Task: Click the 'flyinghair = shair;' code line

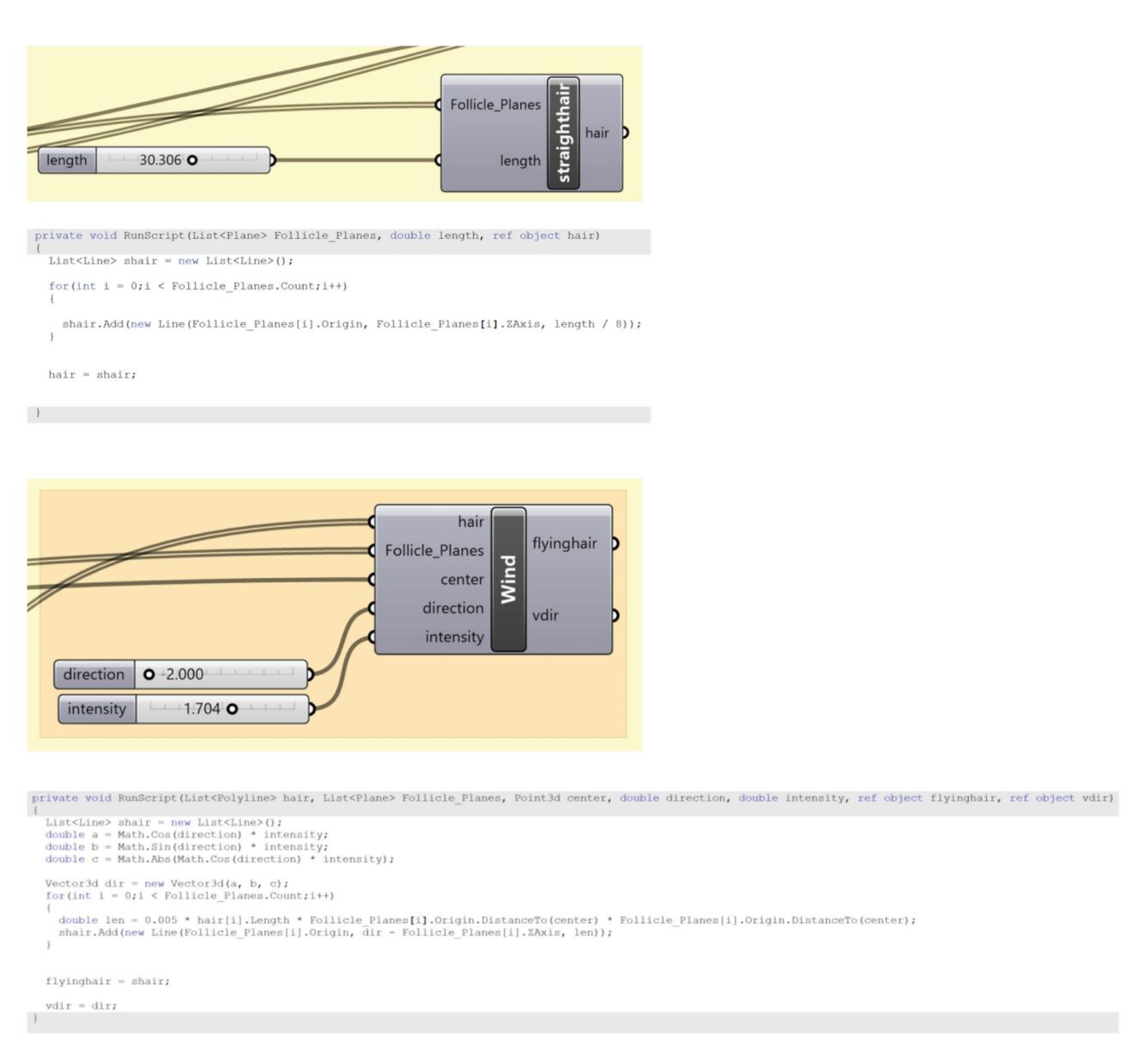Action: [108, 981]
